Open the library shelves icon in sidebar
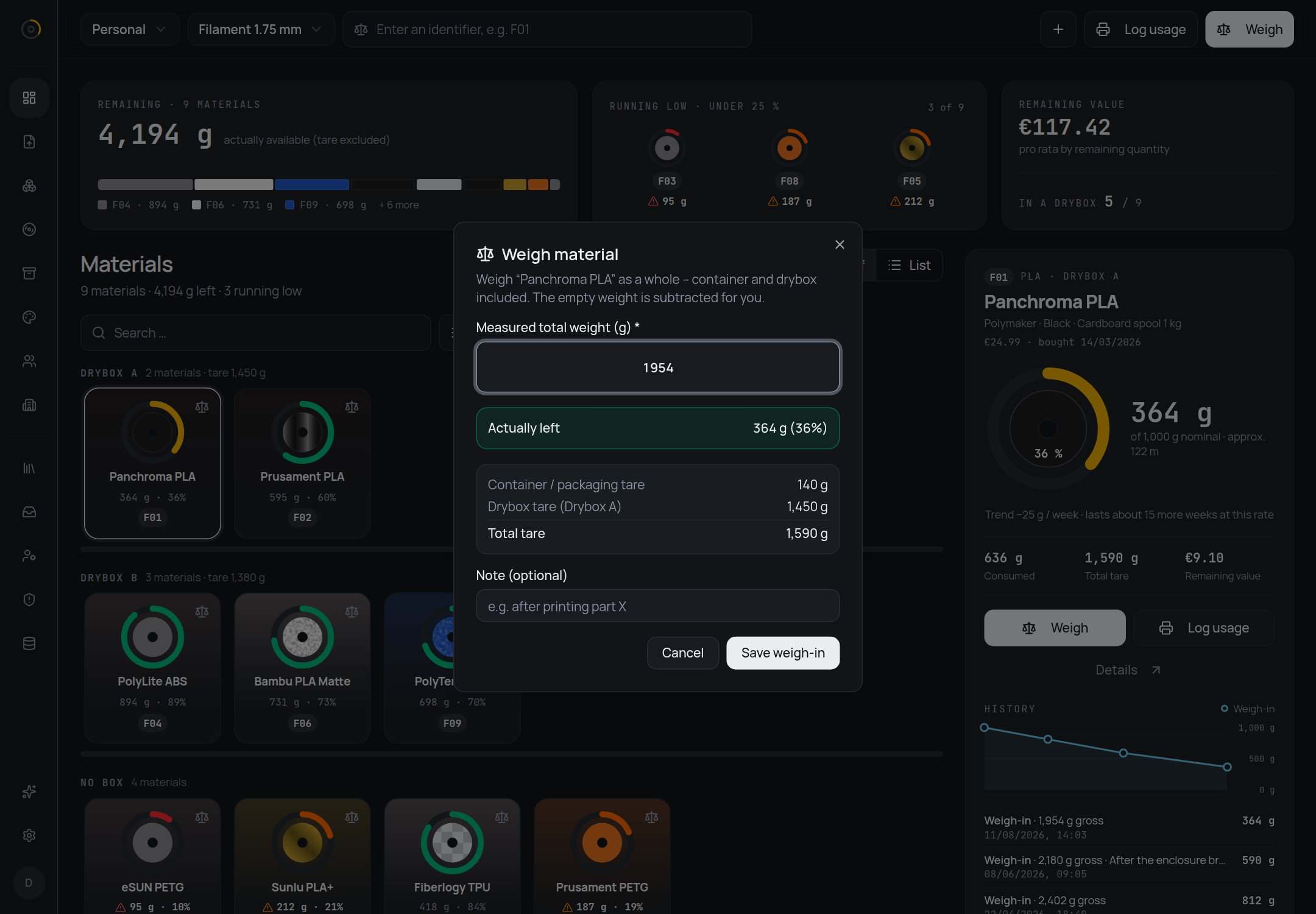The width and height of the screenshot is (1316, 914). [29, 468]
